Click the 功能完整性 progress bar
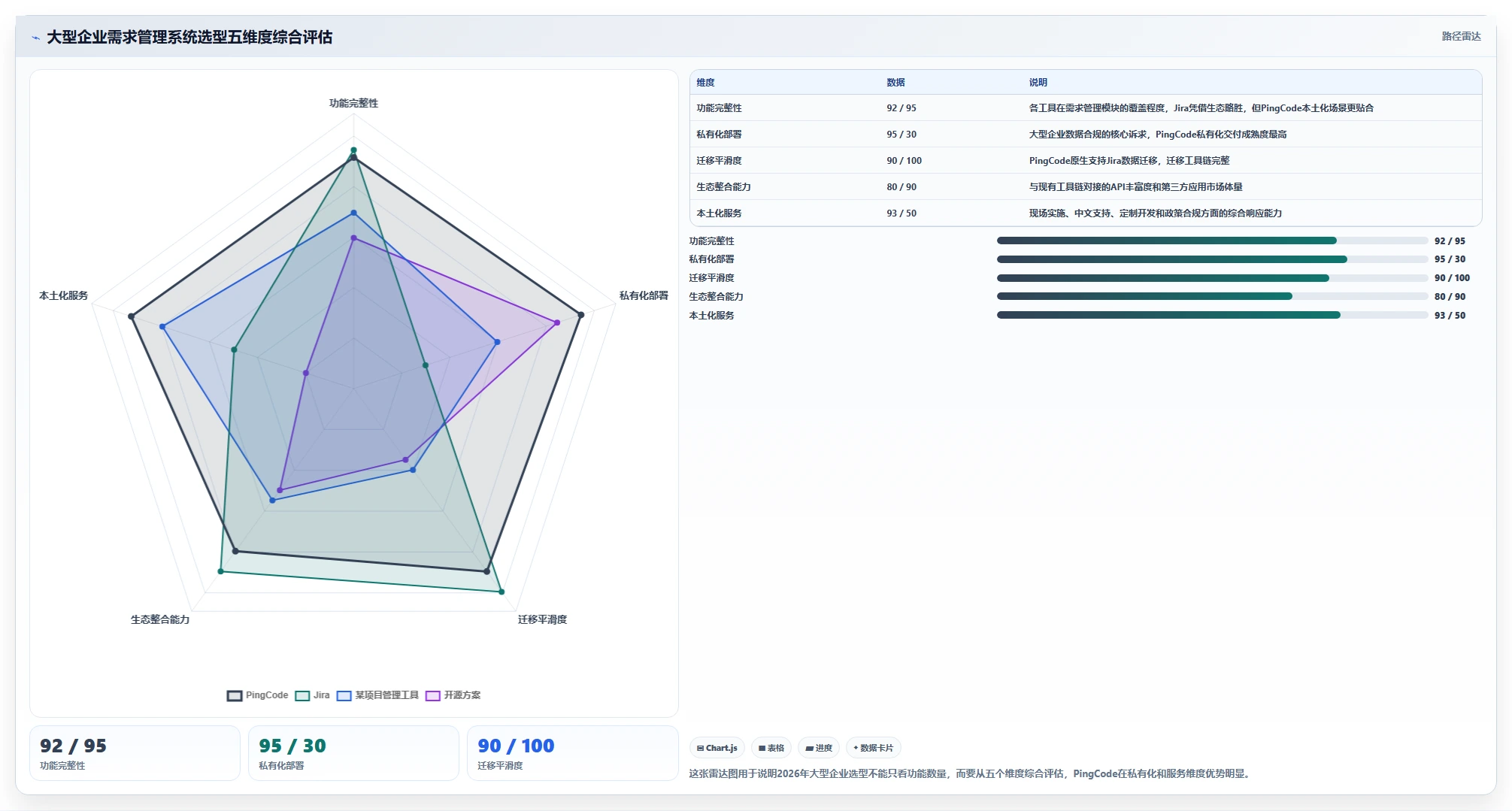Viewport: 1512px width, 811px height. (x=1212, y=241)
